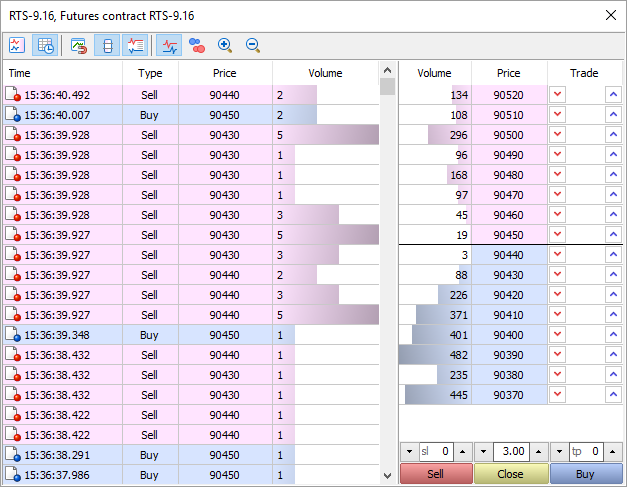This screenshot has width=627, height=487.
Task: Click red down arrow at price 90450
Action: (558, 235)
